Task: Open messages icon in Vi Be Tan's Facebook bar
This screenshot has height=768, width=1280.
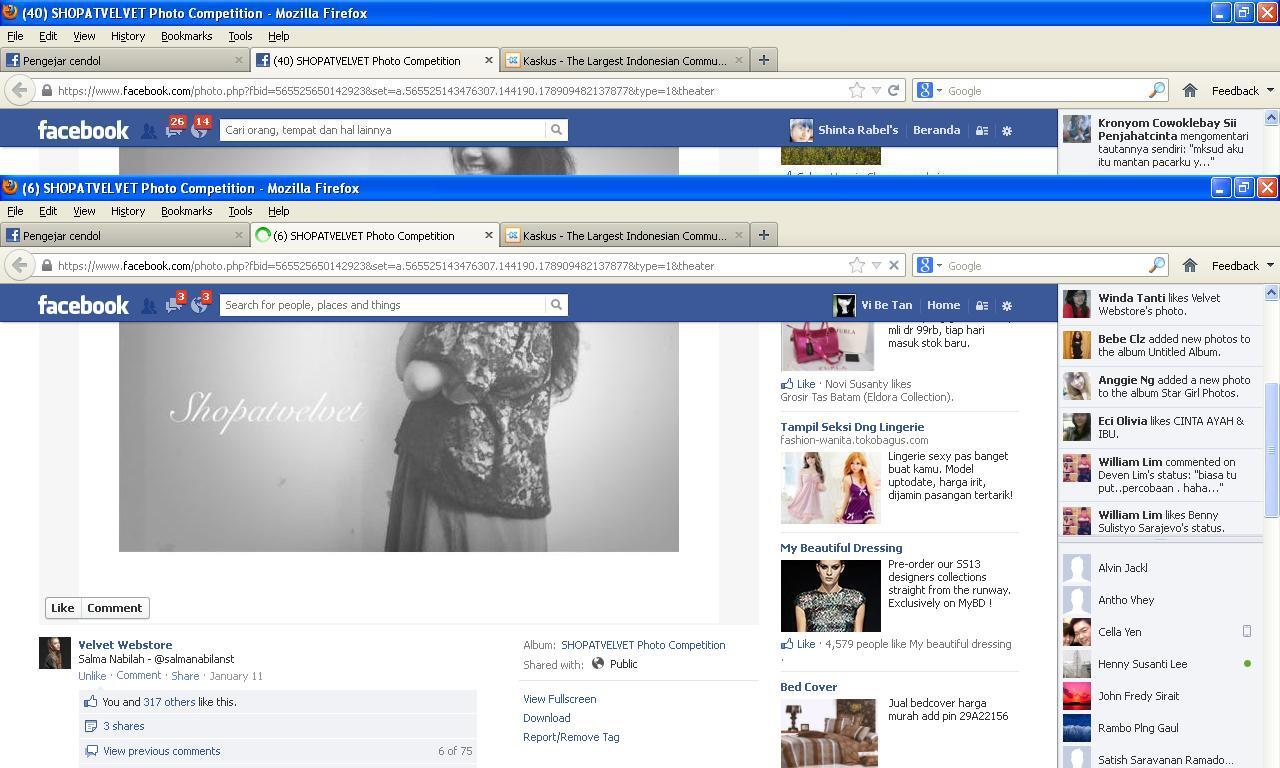Action: [x=174, y=305]
